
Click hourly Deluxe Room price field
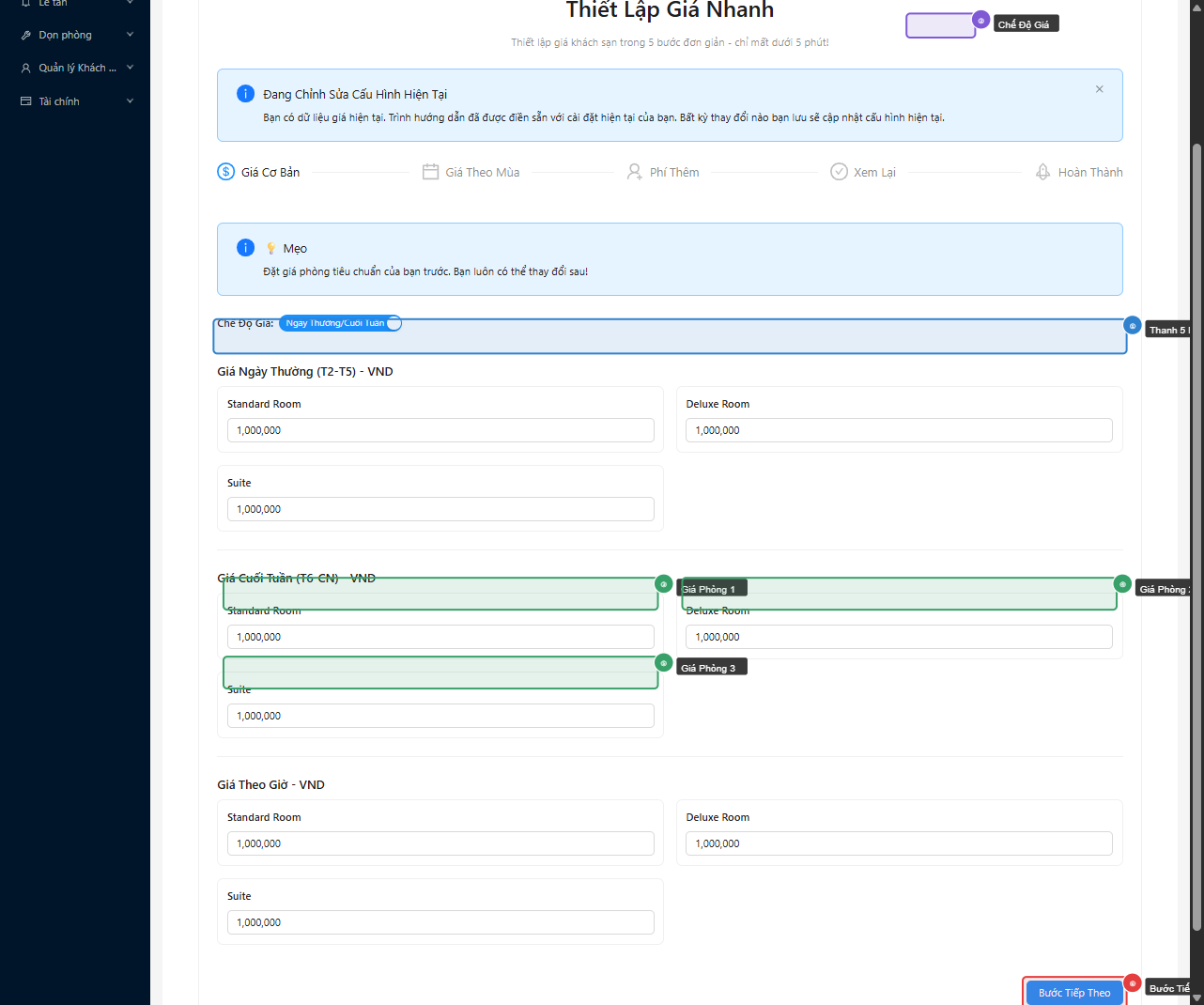(899, 843)
